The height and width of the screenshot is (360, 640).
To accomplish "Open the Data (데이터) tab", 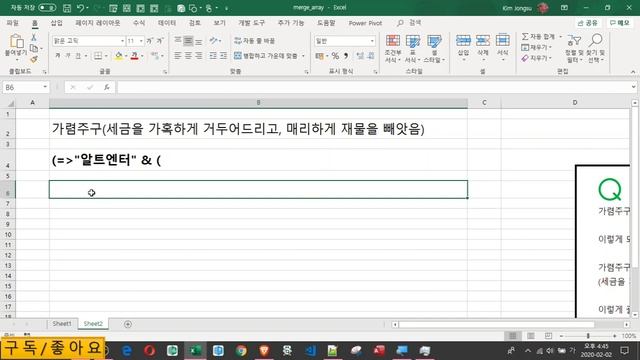I will click(x=167, y=23).
